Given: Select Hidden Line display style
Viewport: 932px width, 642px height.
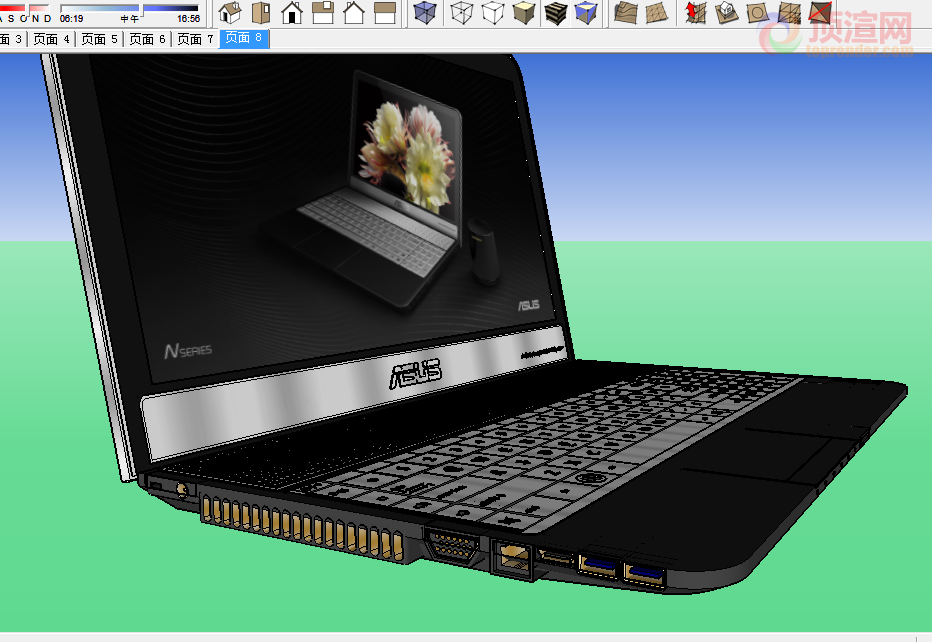Looking at the screenshot, I should click(493, 12).
